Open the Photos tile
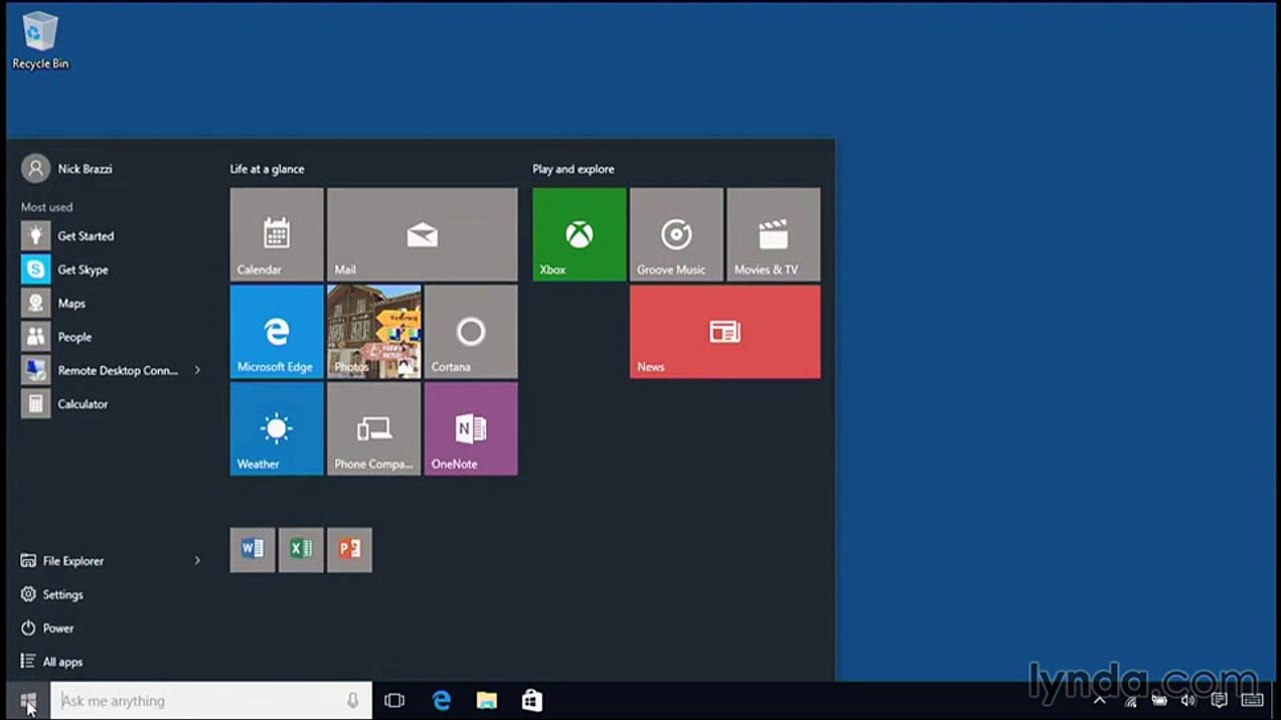The height and width of the screenshot is (720, 1281). pyautogui.click(x=374, y=331)
